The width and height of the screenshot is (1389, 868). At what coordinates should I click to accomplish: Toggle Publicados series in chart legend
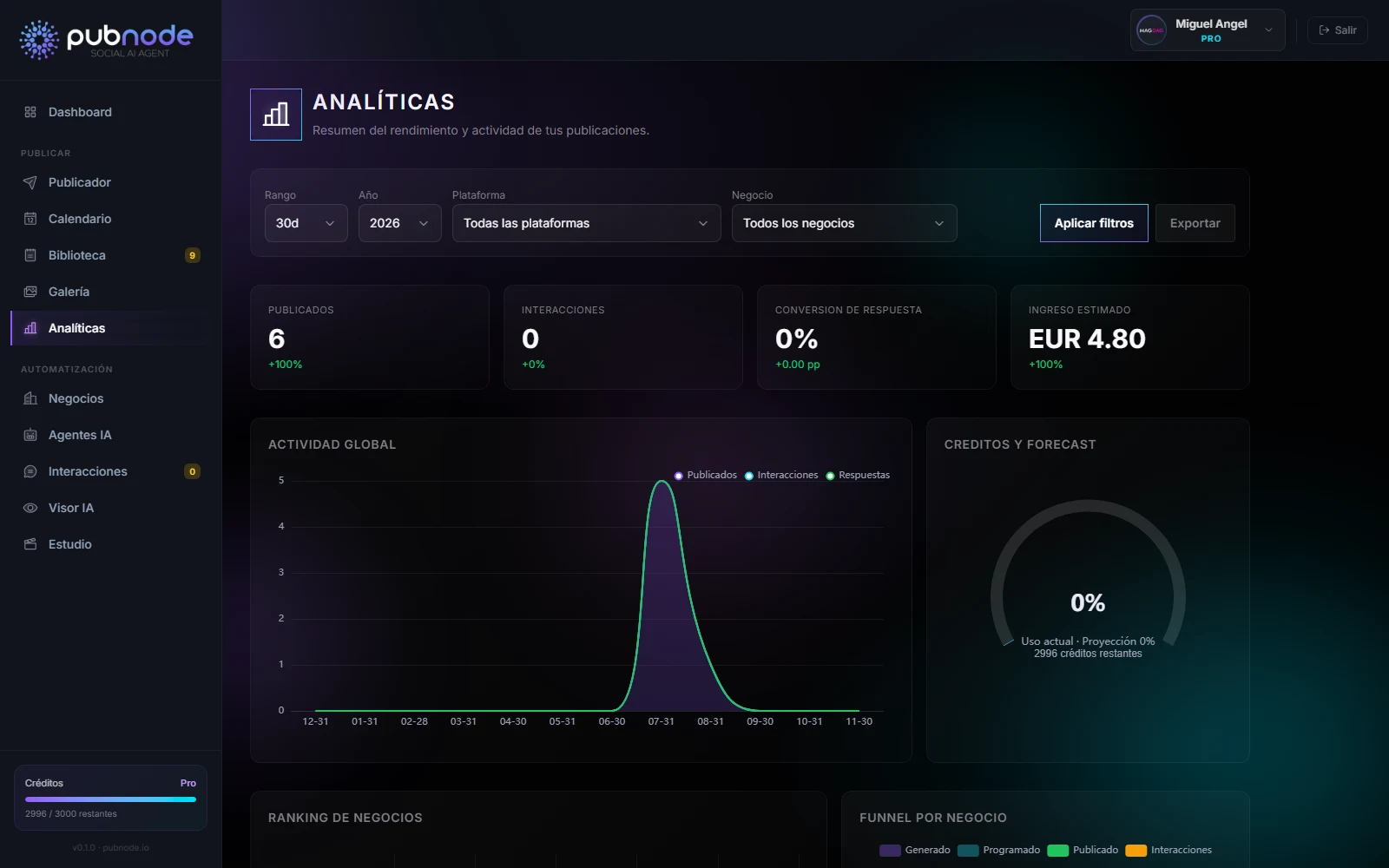point(705,475)
